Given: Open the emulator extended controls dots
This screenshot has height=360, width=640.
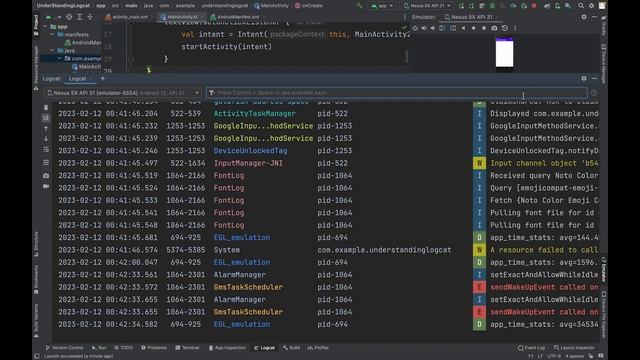Looking at the screenshot, I should click(x=515, y=28).
